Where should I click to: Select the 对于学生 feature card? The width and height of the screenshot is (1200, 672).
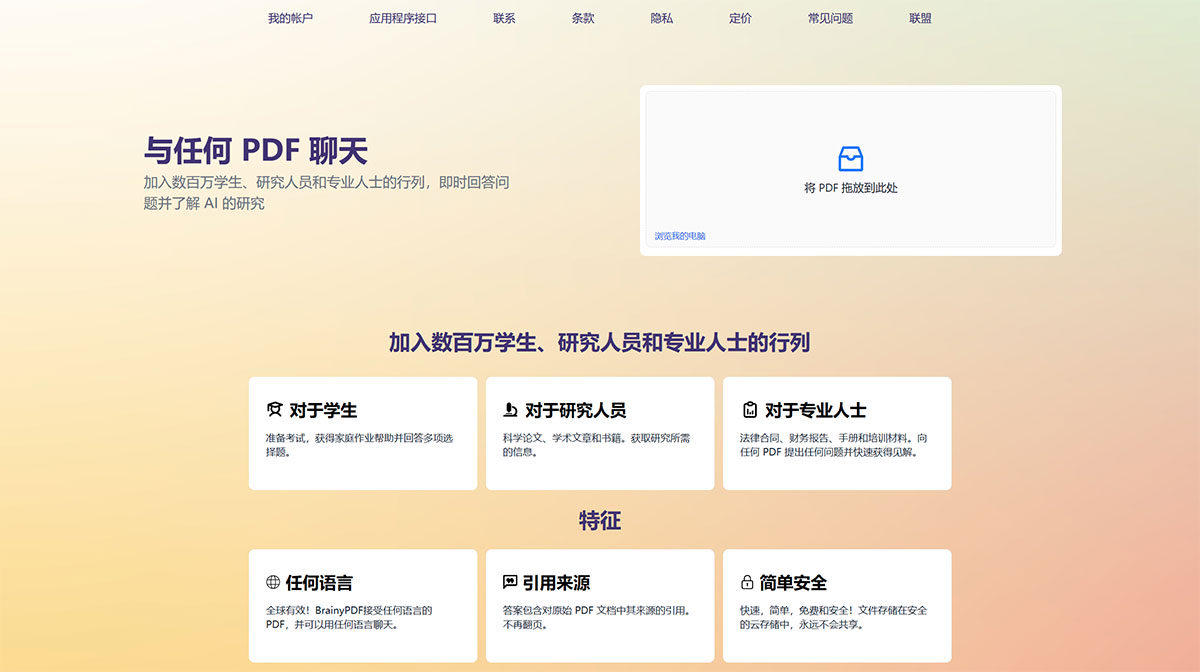363,433
